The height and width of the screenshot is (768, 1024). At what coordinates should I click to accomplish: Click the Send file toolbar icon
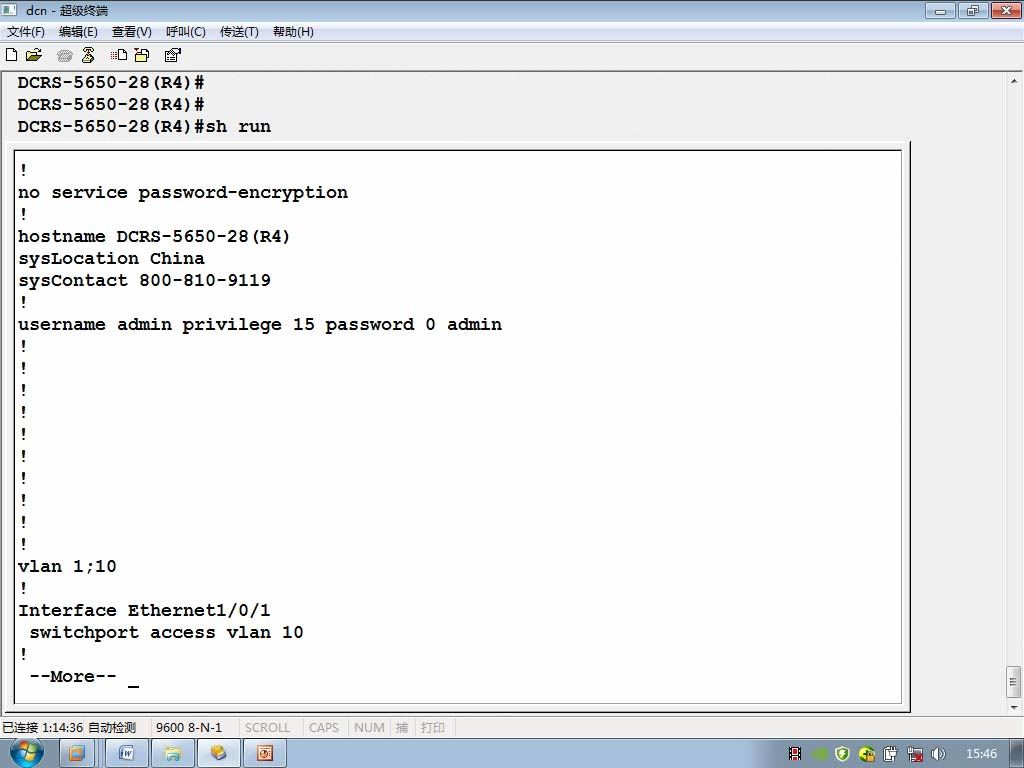click(118, 55)
